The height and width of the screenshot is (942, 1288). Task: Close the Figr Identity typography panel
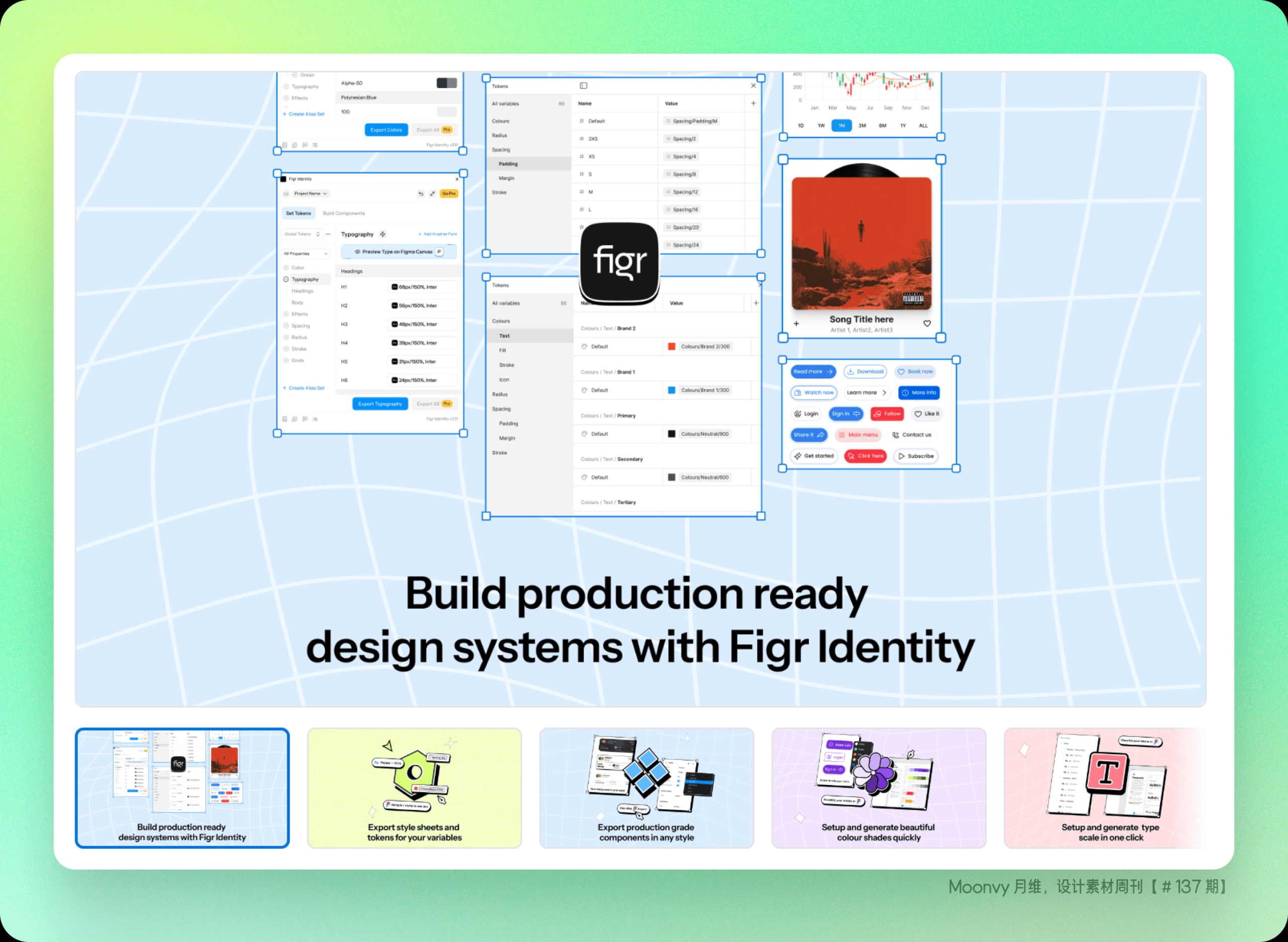click(x=457, y=179)
